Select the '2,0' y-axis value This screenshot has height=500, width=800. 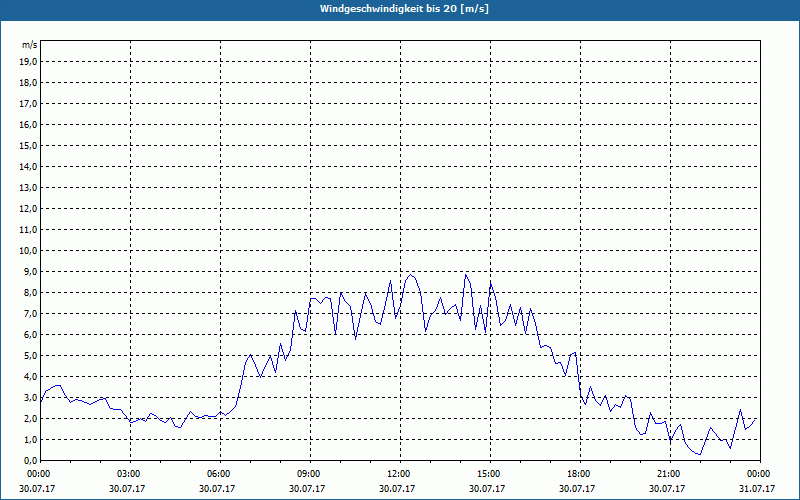point(30,419)
